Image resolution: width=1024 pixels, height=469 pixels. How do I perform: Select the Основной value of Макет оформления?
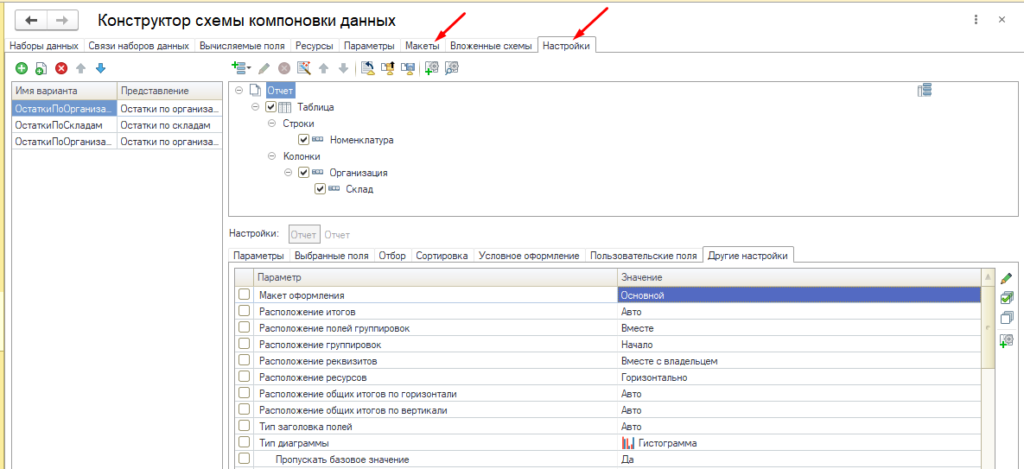[x=799, y=295]
